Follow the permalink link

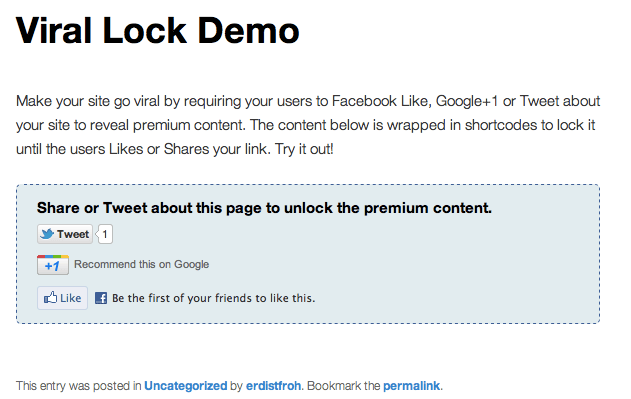[411, 386]
